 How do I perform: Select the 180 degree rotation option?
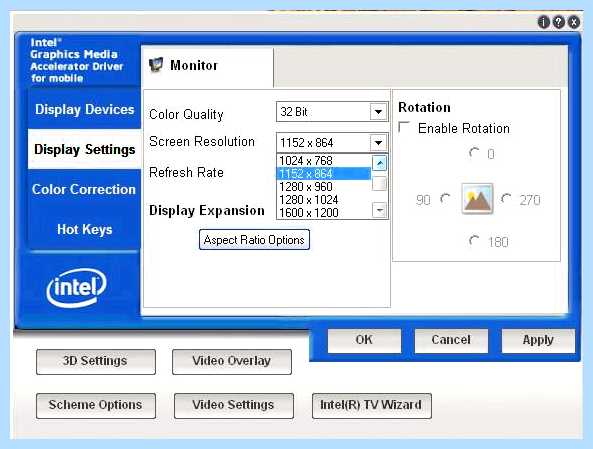pyautogui.click(x=474, y=241)
